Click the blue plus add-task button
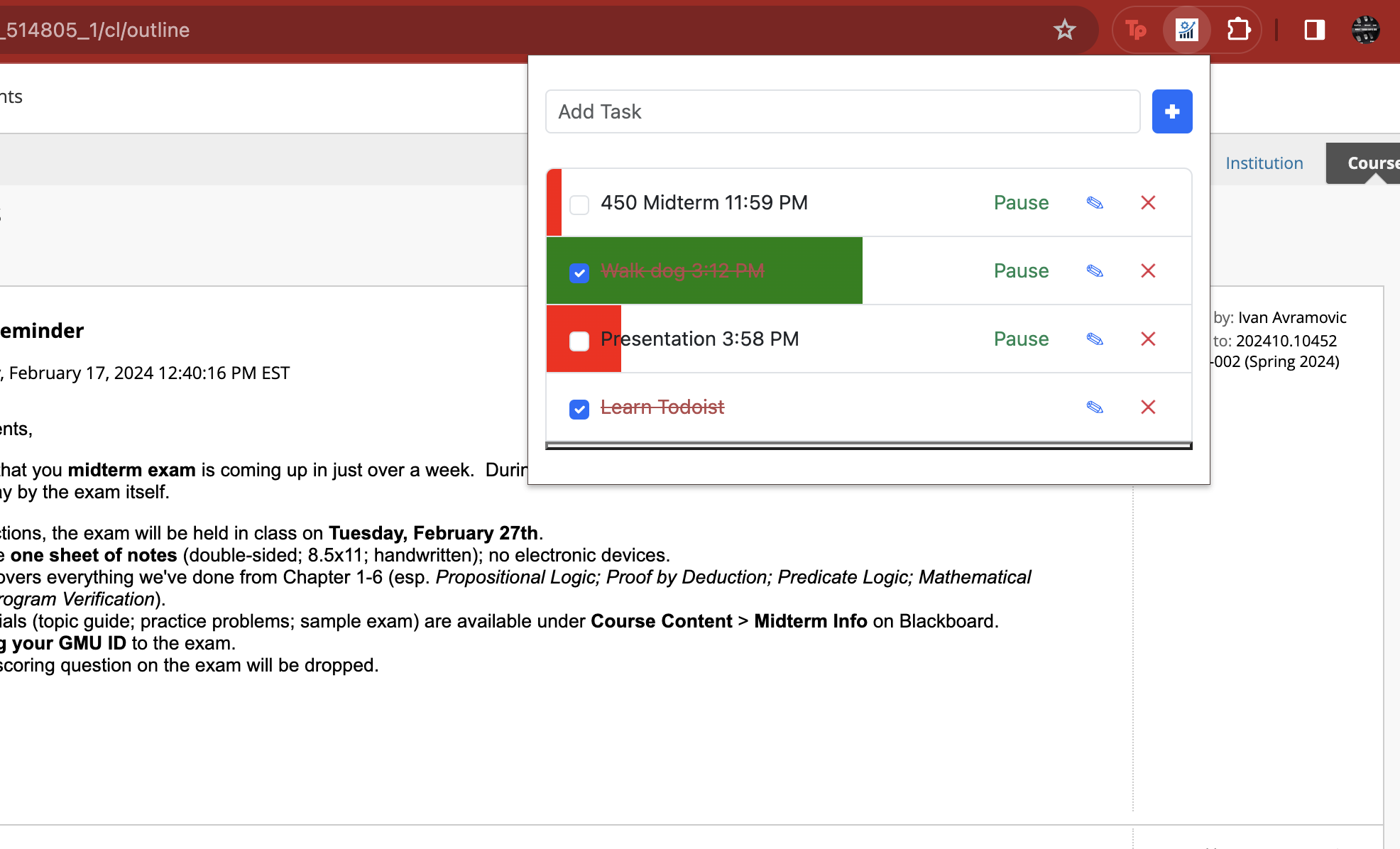The height and width of the screenshot is (849, 1400). coord(1171,111)
